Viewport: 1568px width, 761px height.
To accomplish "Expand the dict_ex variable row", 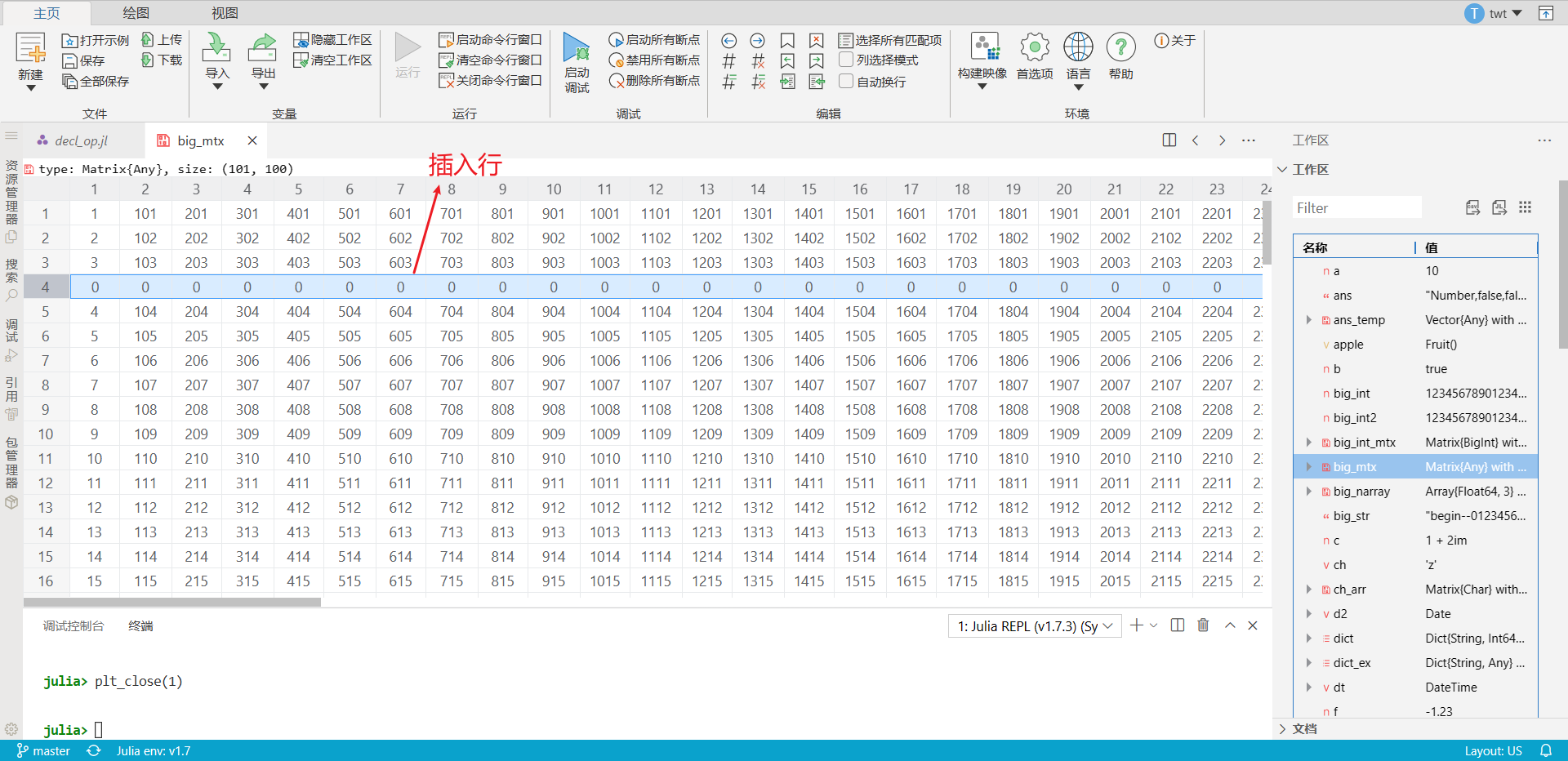I will [x=1308, y=663].
